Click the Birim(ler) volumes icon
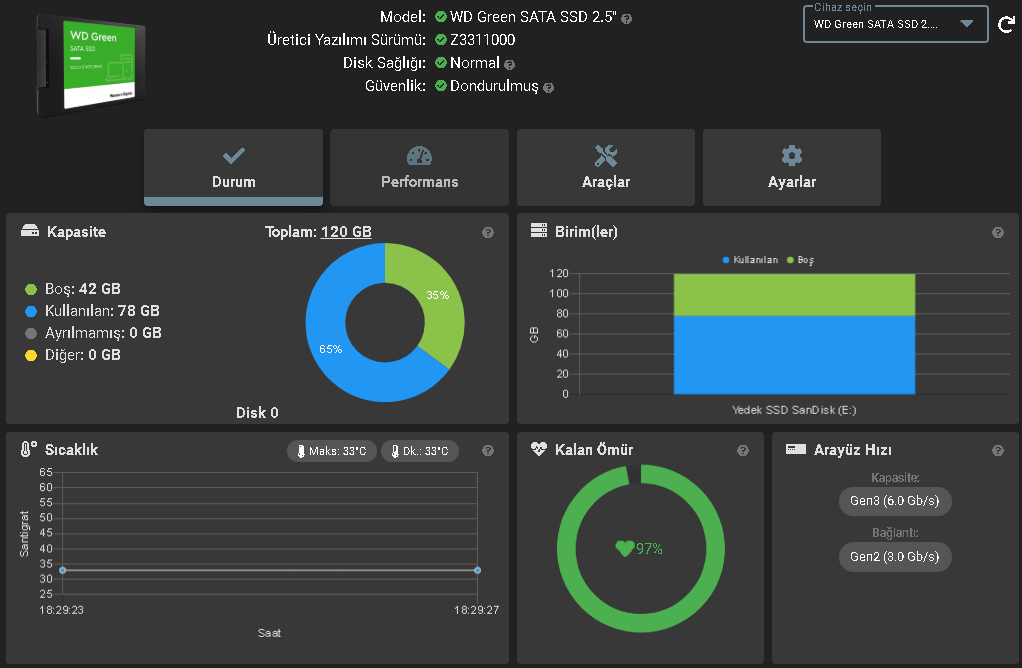The height and width of the screenshot is (668, 1022). click(538, 231)
